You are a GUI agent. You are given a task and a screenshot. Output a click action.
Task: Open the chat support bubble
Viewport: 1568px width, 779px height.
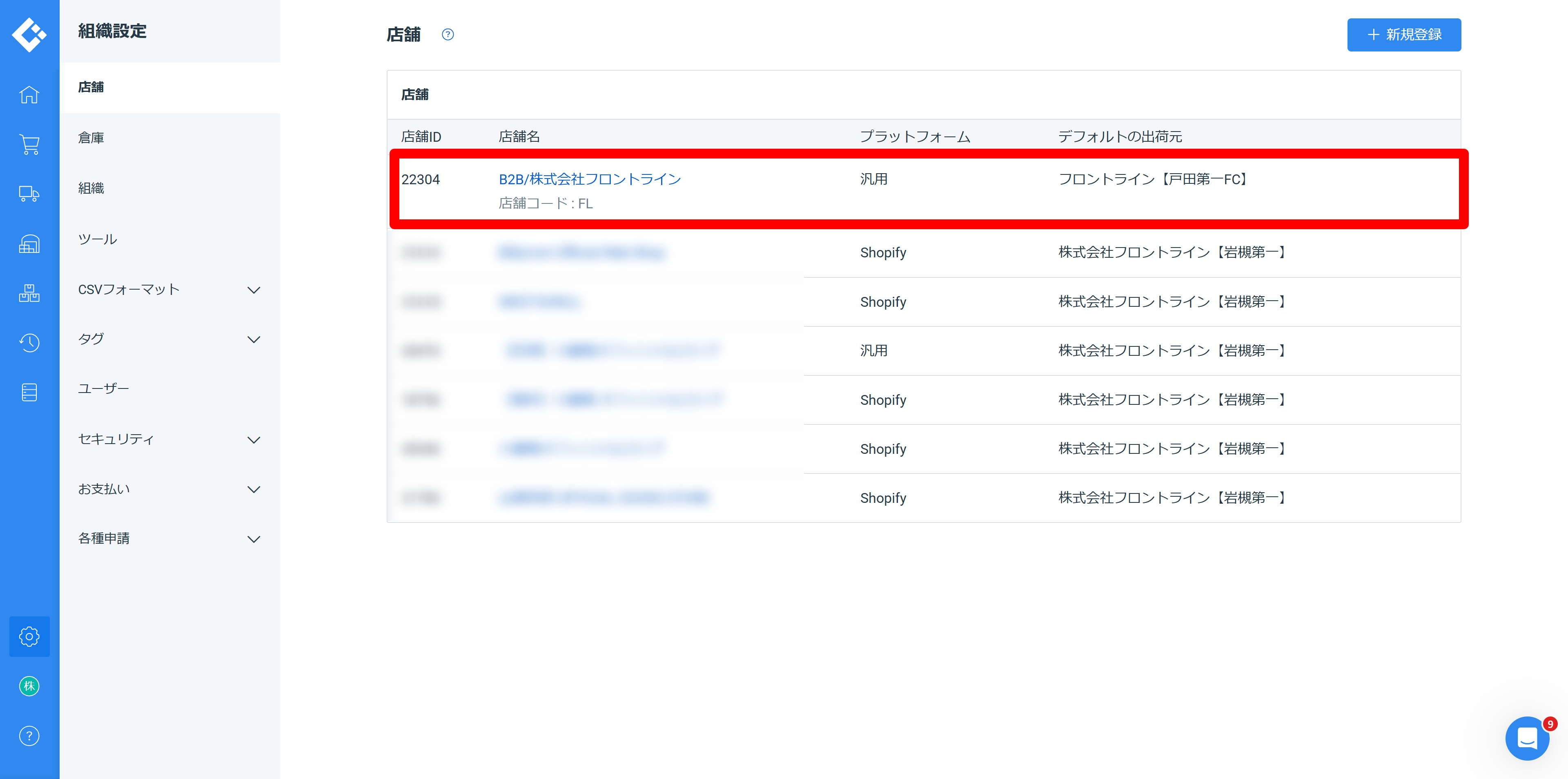(1527, 738)
